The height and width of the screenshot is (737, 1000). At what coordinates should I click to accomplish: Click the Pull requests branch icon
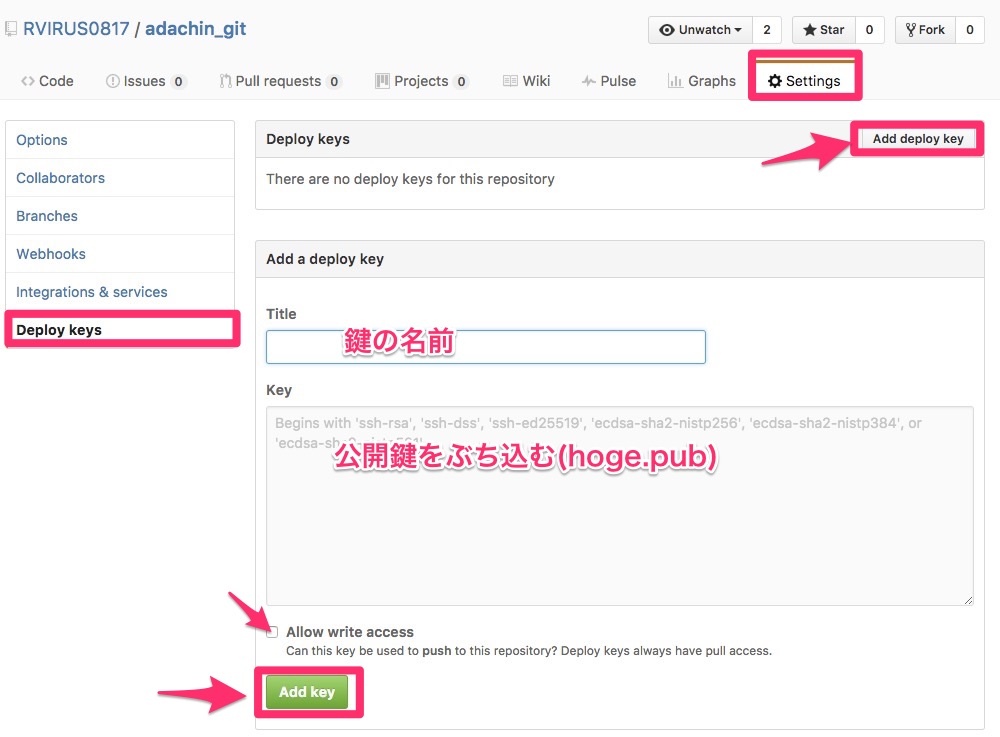click(x=225, y=81)
